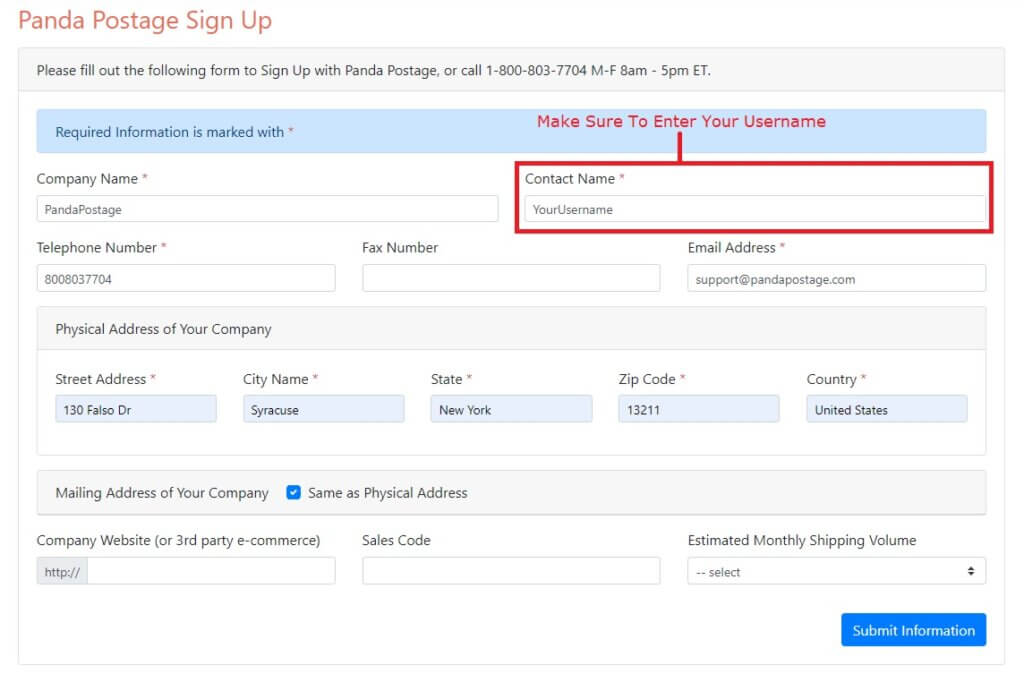
Task: Click the Company Name input field
Action: [267, 209]
